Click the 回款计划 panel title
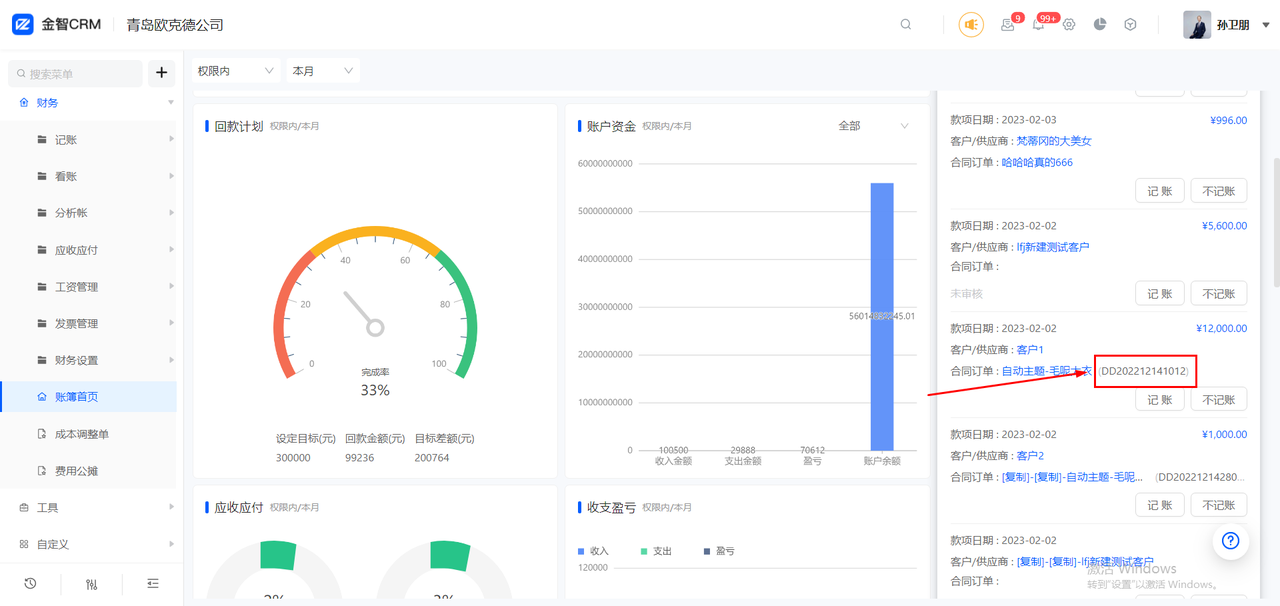This screenshot has width=1280, height=606. point(239,126)
